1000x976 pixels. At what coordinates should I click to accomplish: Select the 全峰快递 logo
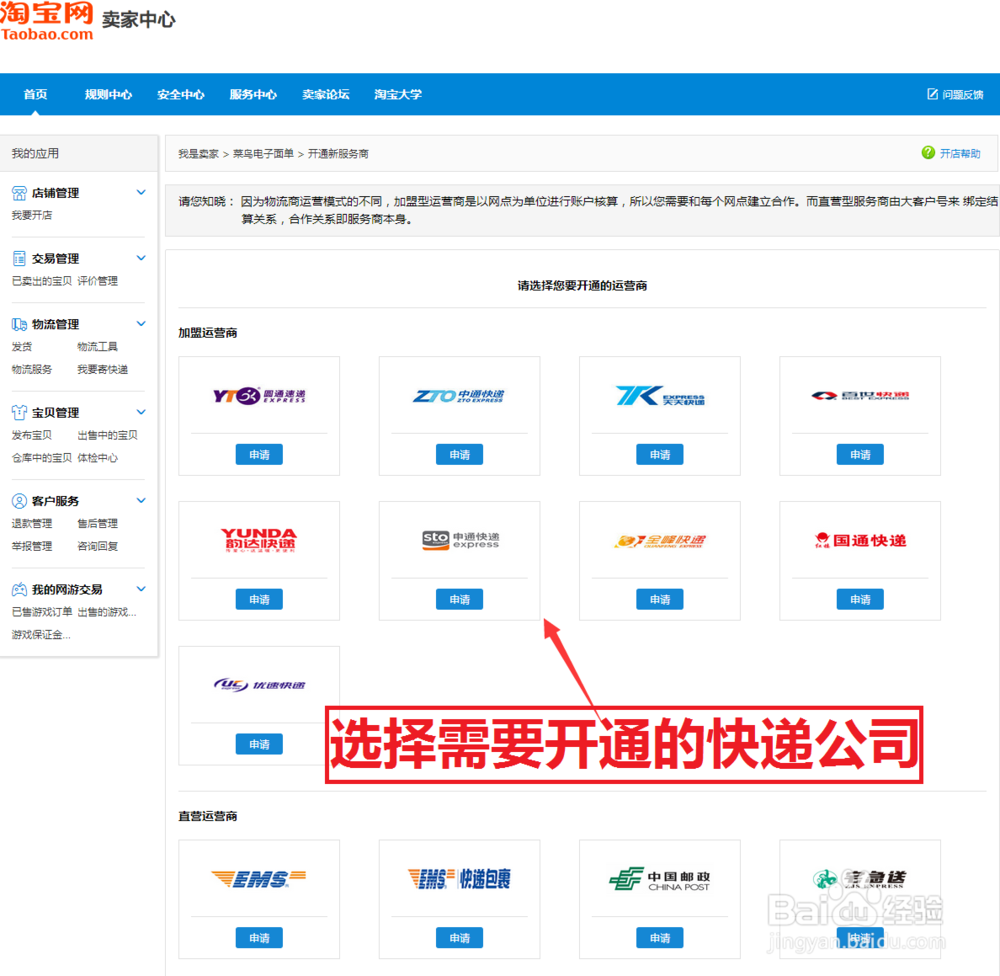click(x=659, y=541)
